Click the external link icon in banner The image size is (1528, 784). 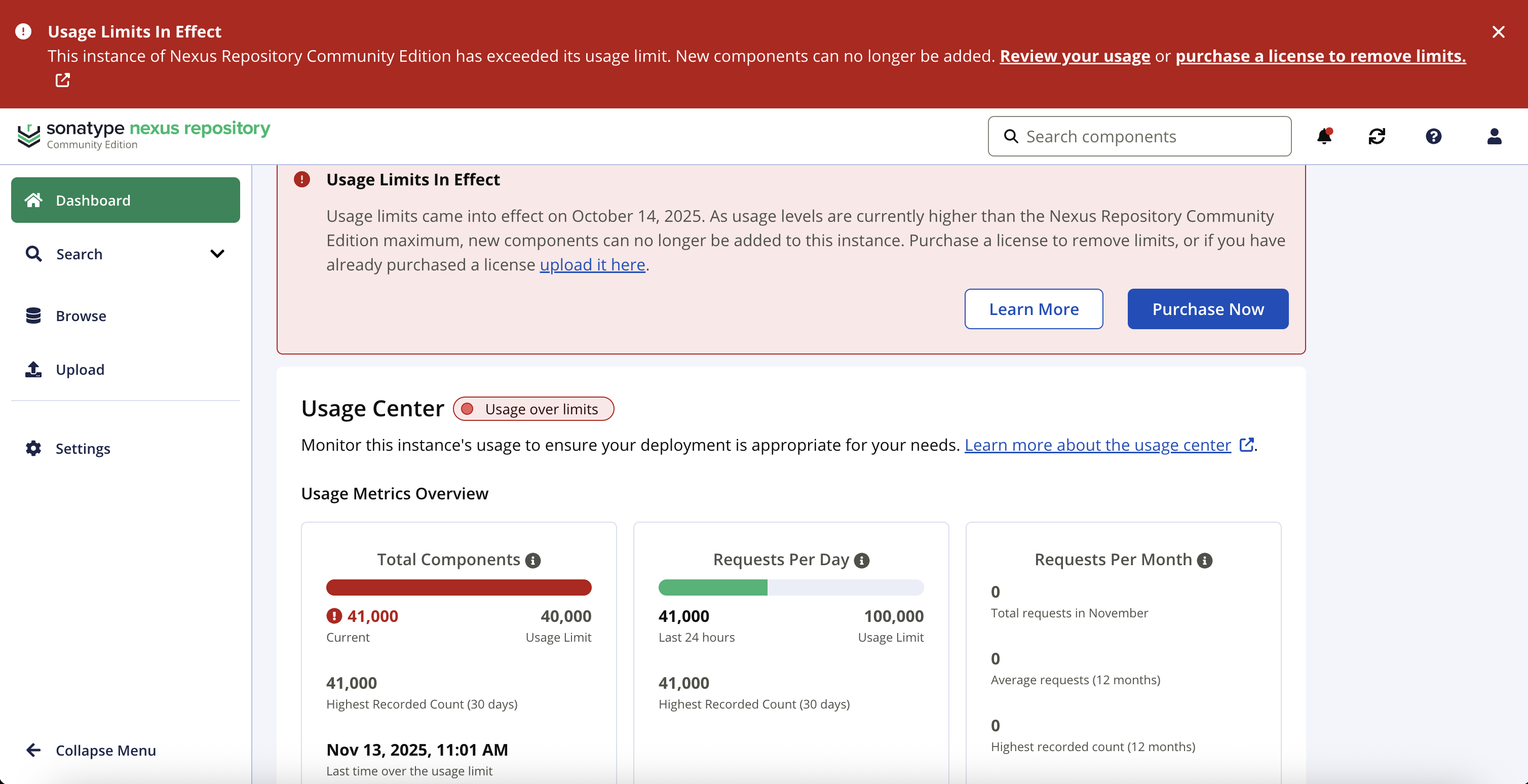[x=63, y=80]
